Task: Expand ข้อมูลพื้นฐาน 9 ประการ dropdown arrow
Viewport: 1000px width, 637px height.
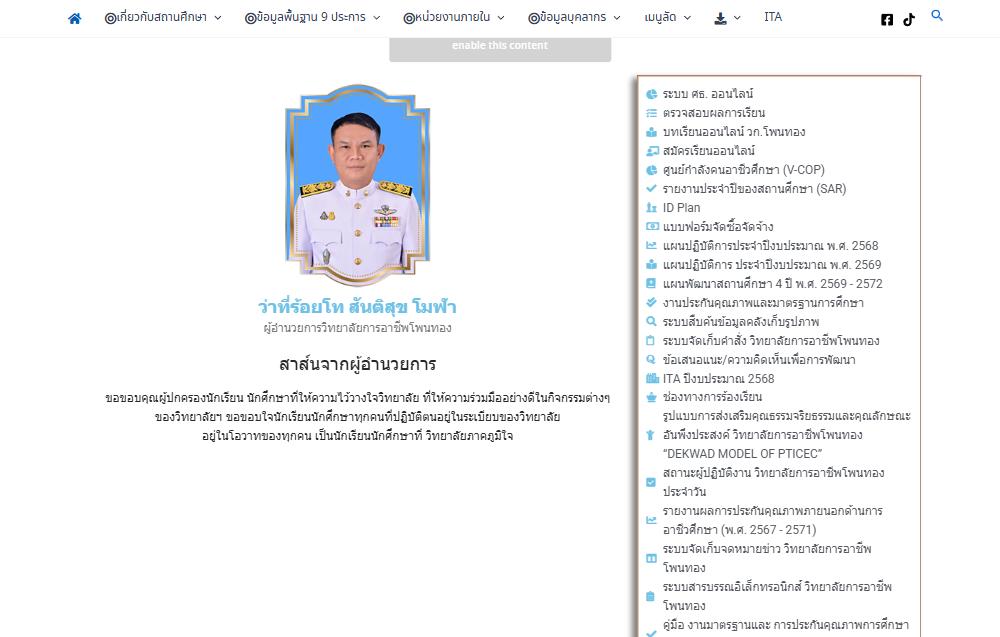Action: click(377, 18)
